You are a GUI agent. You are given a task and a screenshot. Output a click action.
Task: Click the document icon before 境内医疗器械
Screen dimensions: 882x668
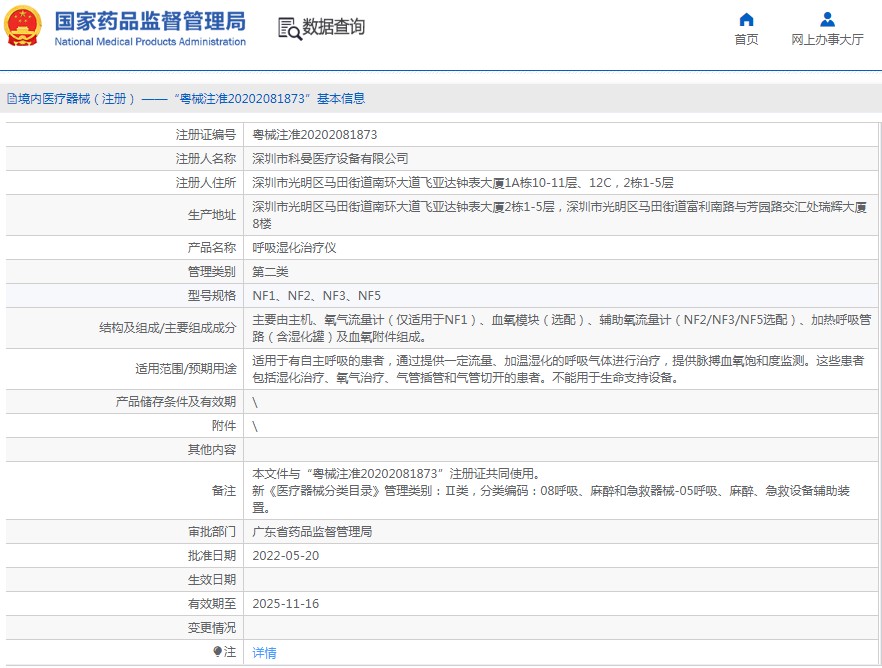click(11, 99)
